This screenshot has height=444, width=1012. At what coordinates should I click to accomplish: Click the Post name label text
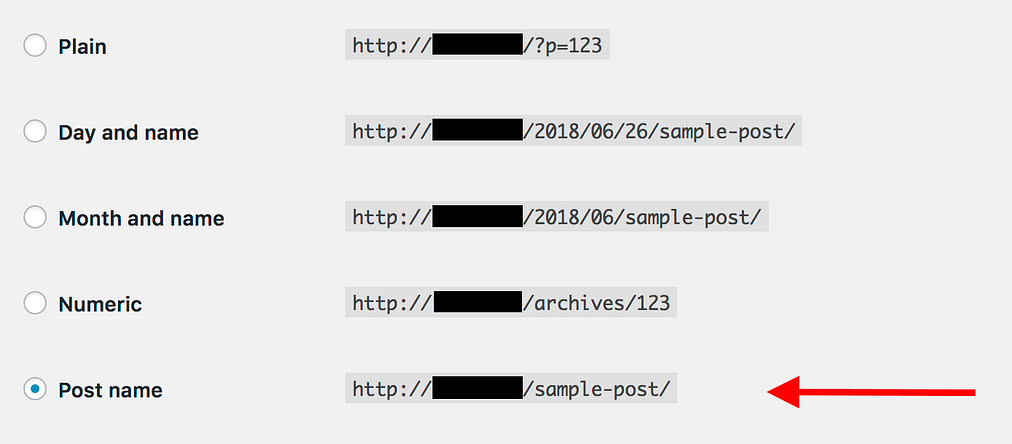110,390
